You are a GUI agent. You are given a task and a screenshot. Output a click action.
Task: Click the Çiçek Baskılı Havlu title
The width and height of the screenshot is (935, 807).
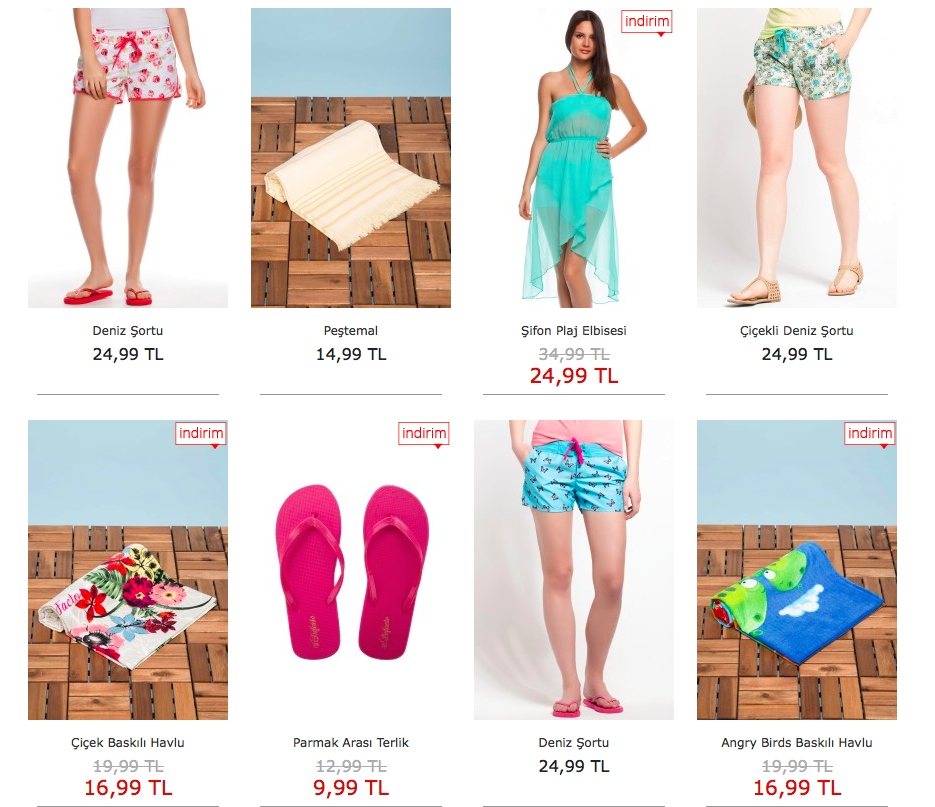pyautogui.click(x=128, y=743)
